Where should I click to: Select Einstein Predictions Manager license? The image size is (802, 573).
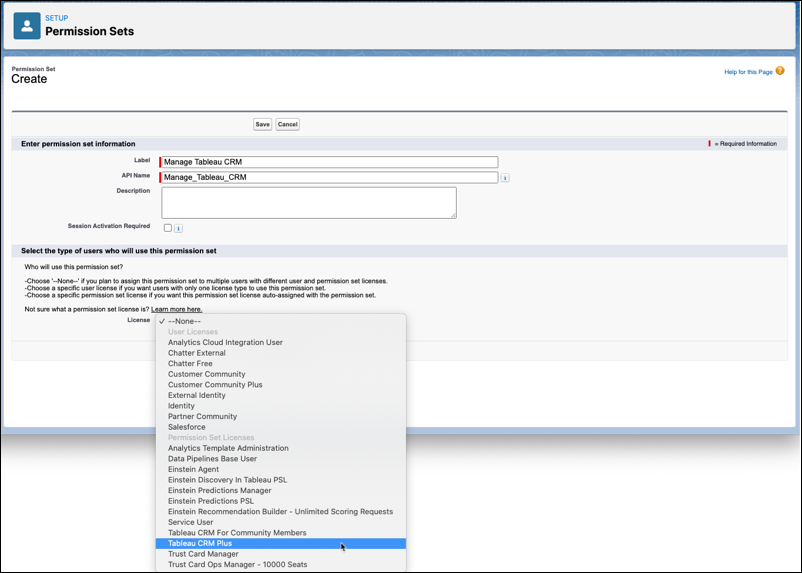281,491
